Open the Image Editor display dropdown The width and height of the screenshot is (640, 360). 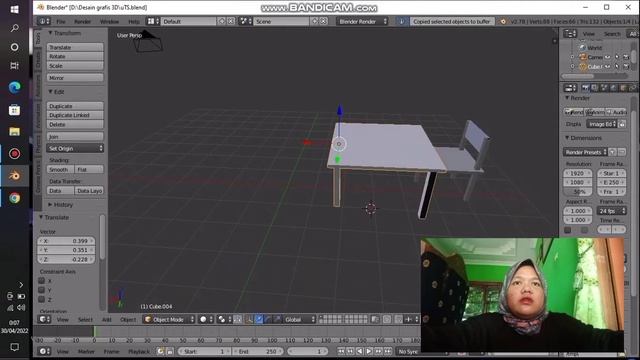602,124
